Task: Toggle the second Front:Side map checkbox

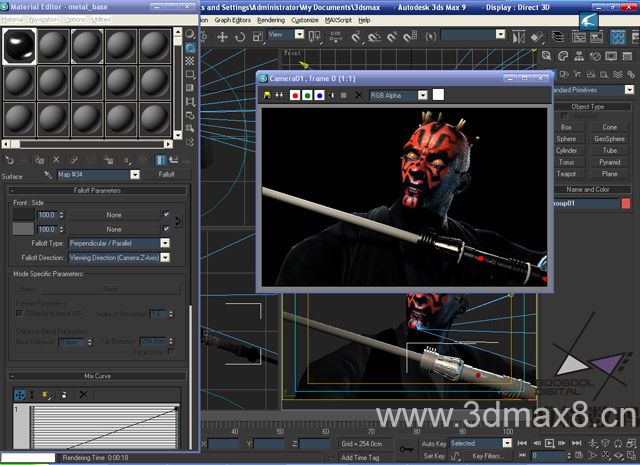Action: (x=166, y=229)
